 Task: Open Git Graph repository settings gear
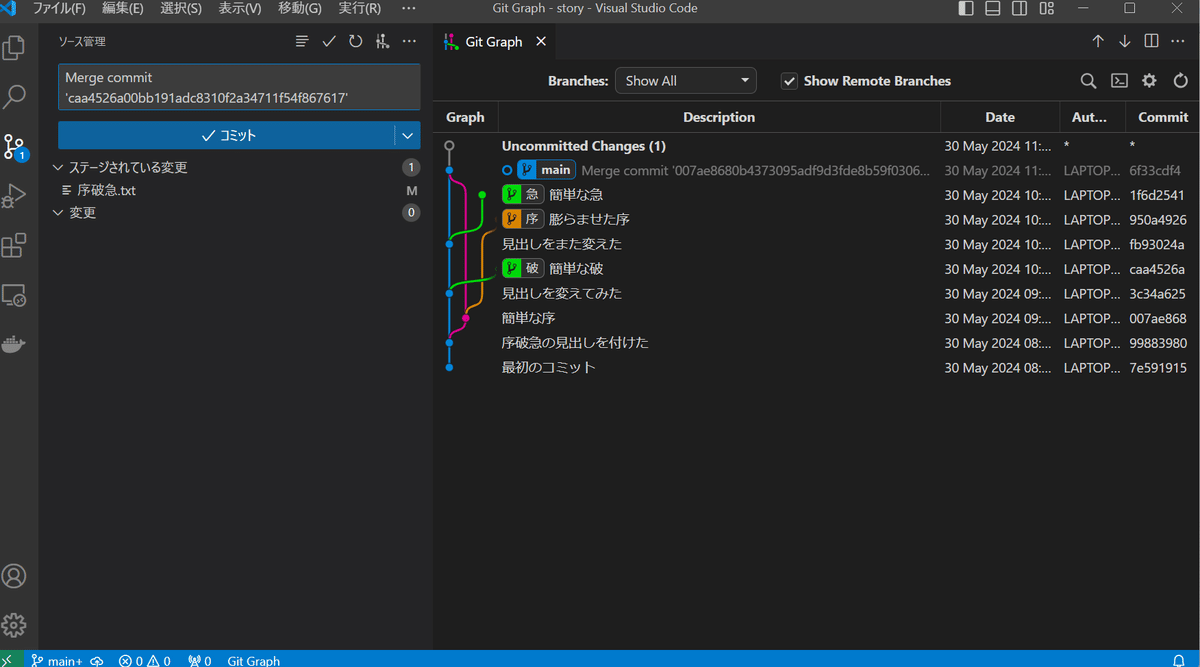1150,81
